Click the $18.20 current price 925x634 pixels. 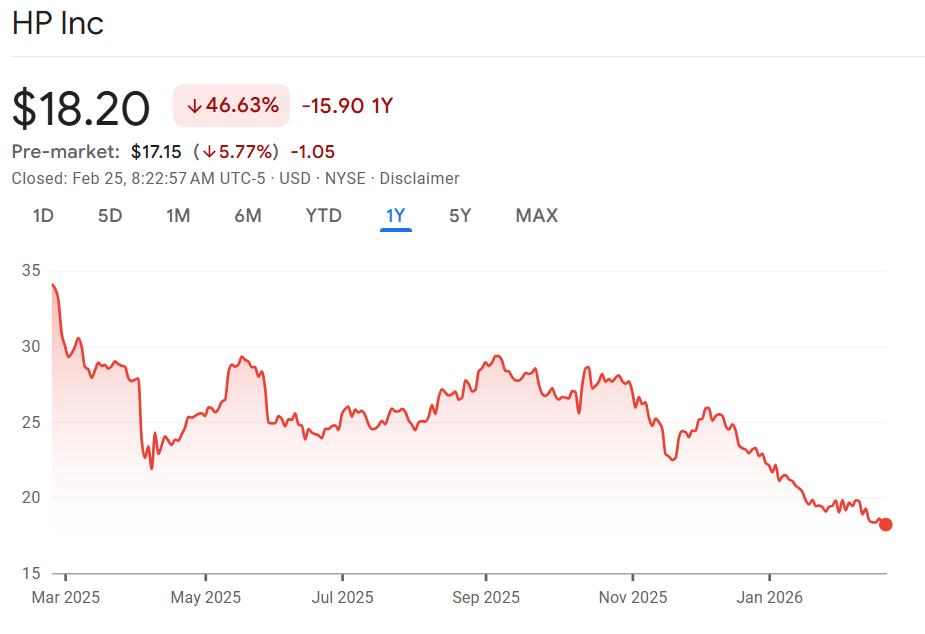point(81,108)
